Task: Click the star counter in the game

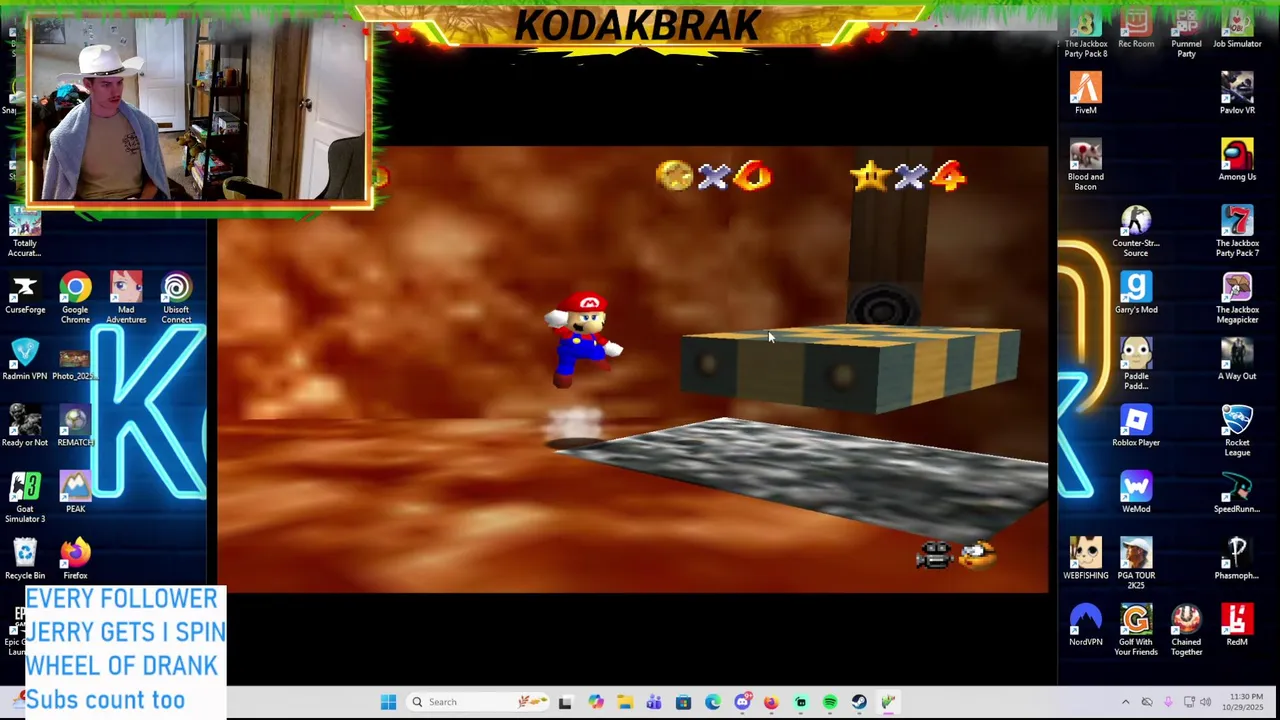Action: point(908,177)
